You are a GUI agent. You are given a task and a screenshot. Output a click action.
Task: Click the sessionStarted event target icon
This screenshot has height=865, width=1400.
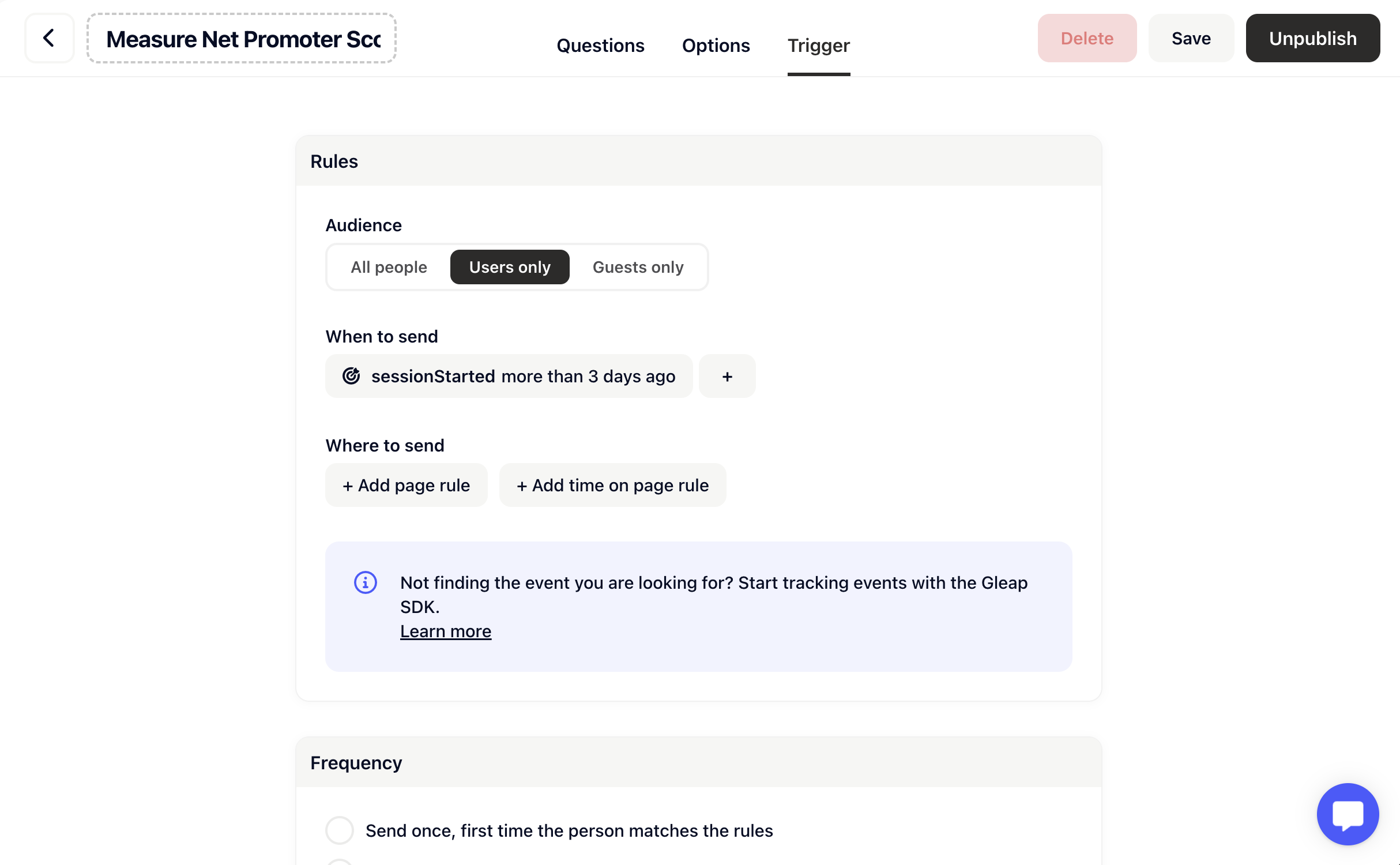(352, 376)
